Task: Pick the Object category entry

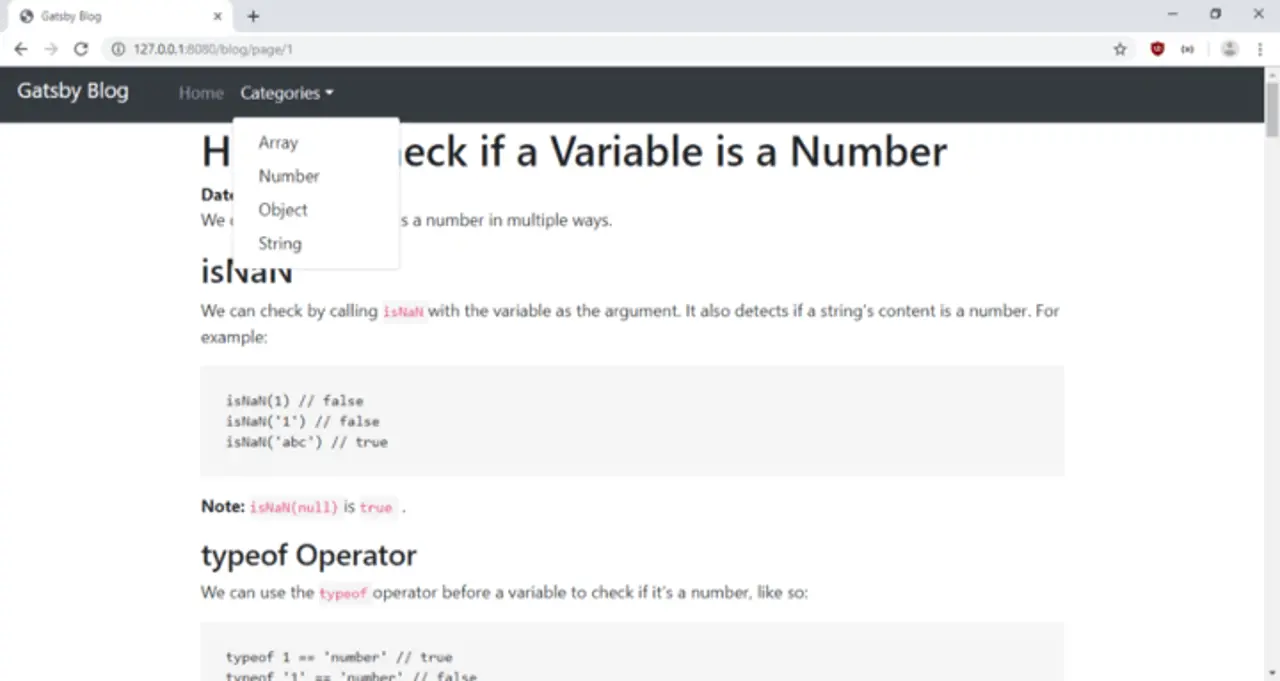Action: coord(283,210)
